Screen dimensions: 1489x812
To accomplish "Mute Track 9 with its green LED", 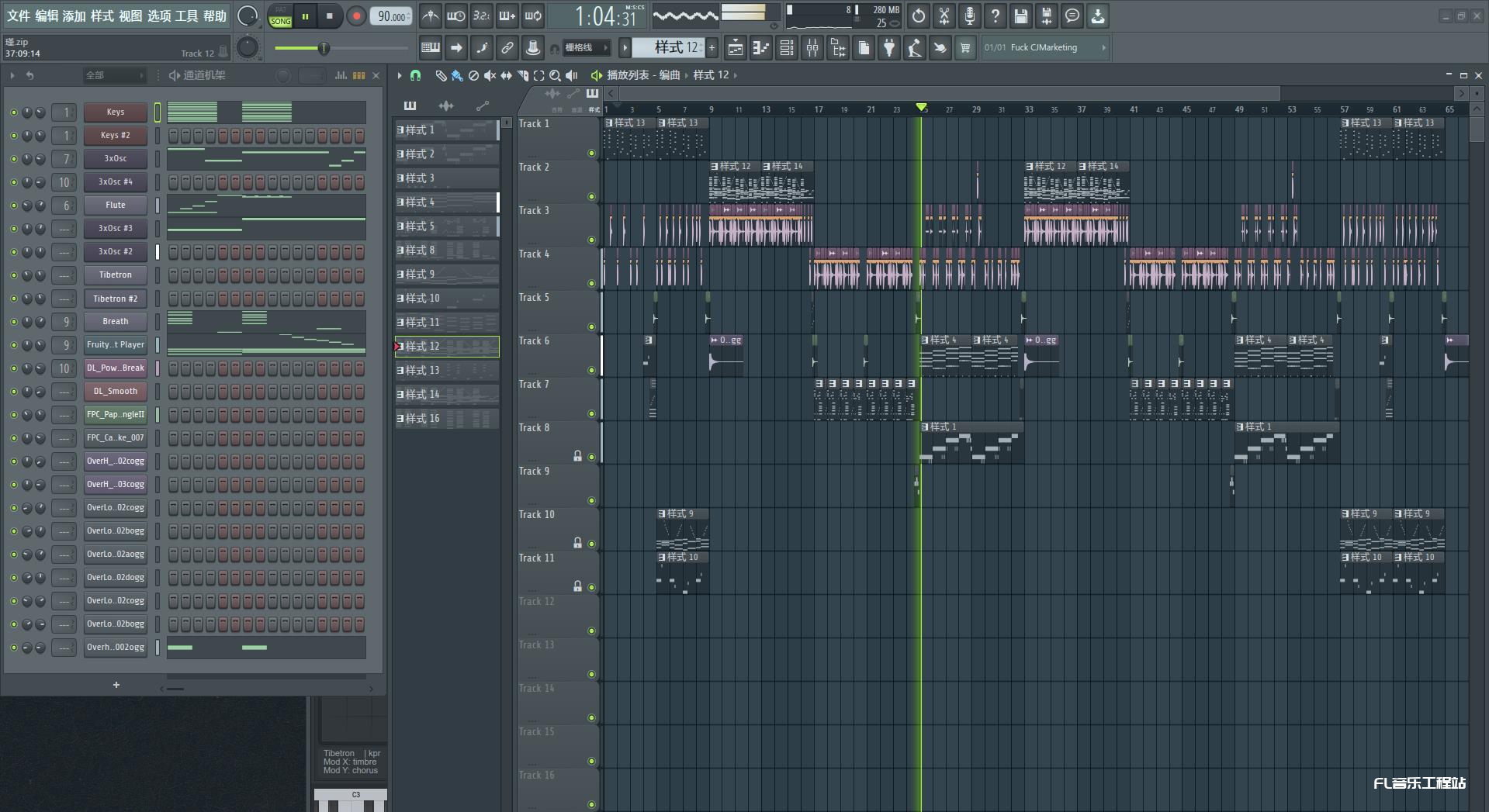I will (591, 501).
